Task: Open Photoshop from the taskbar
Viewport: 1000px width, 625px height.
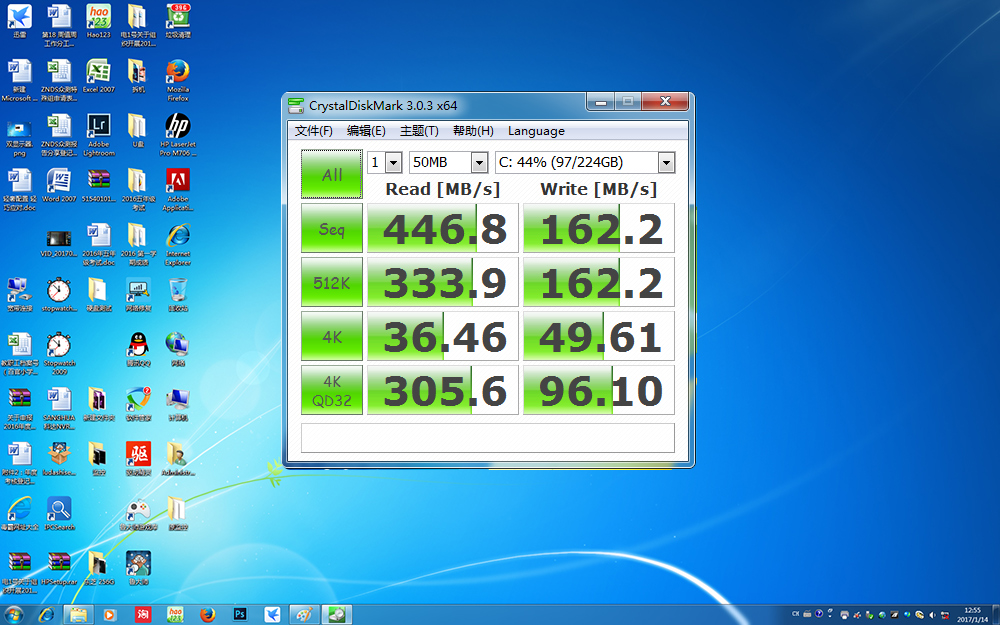Action: click(x=240, y=614)
